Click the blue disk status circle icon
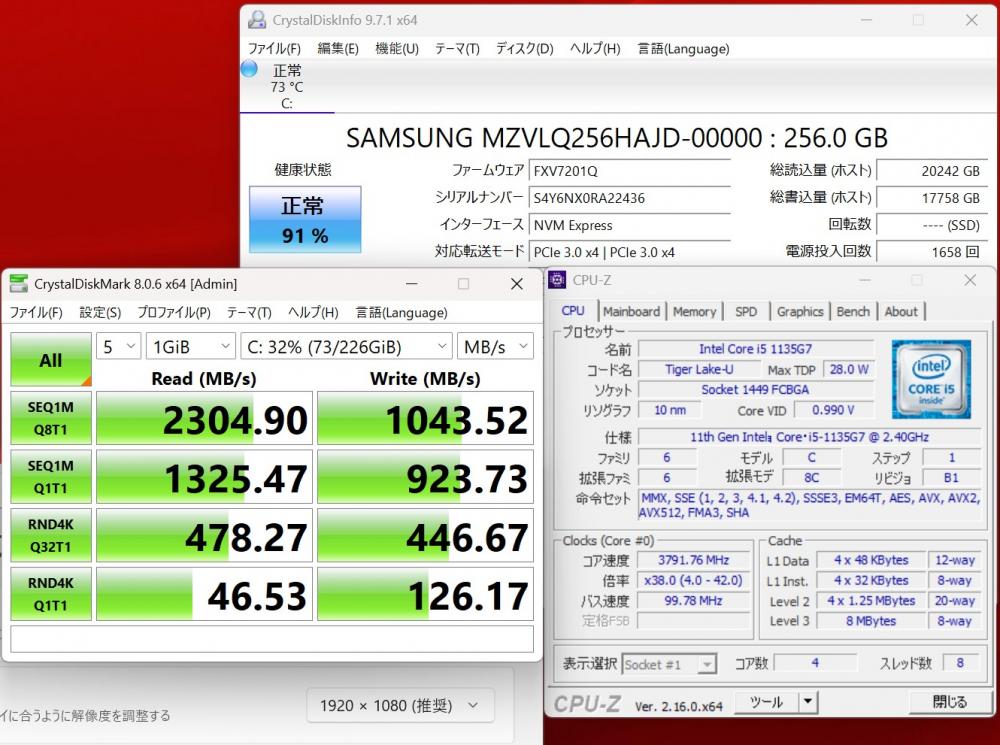This screenshot has height=745, width=1000. [249, 68]
